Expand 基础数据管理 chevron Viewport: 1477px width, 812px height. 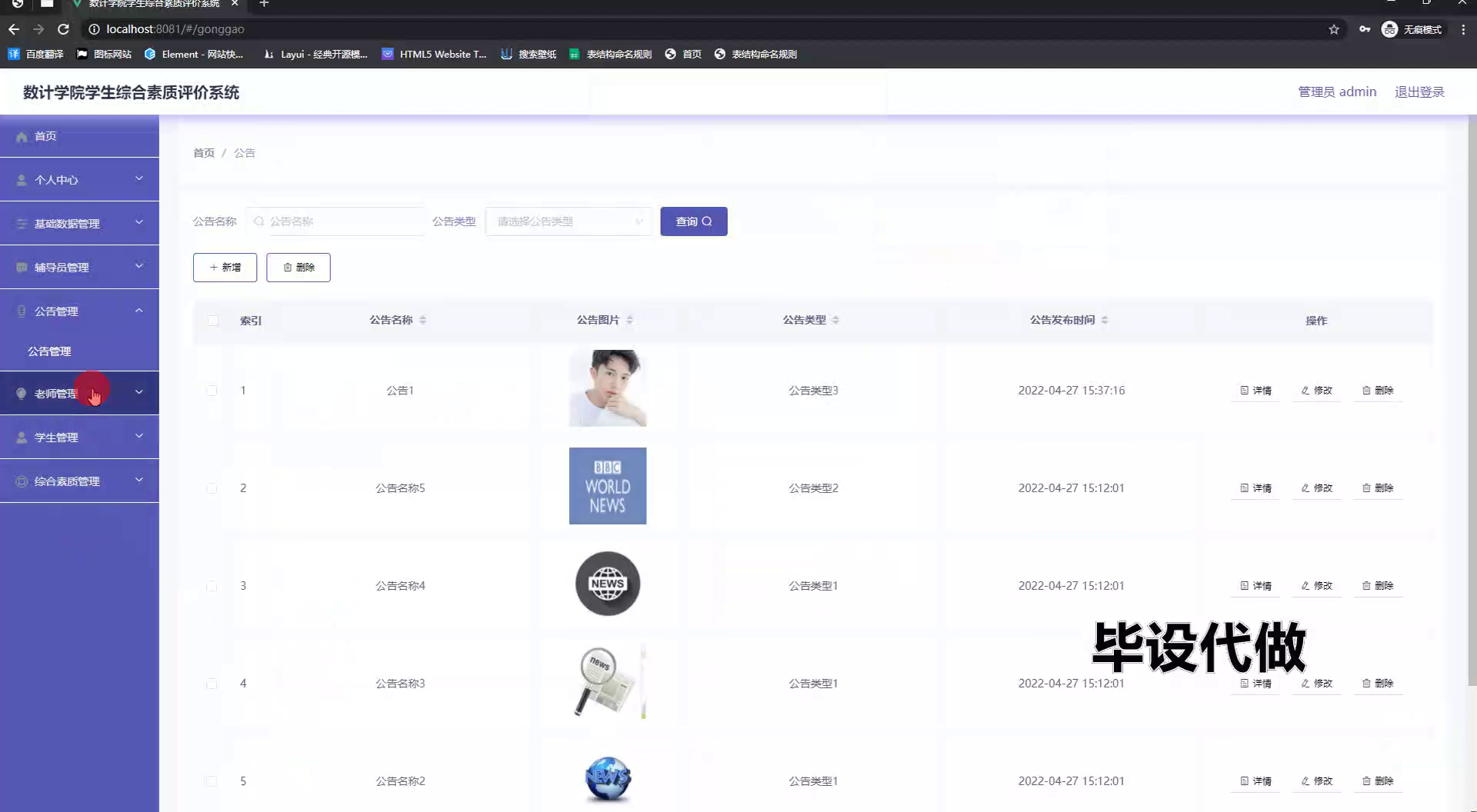click(x=139, y=222)
